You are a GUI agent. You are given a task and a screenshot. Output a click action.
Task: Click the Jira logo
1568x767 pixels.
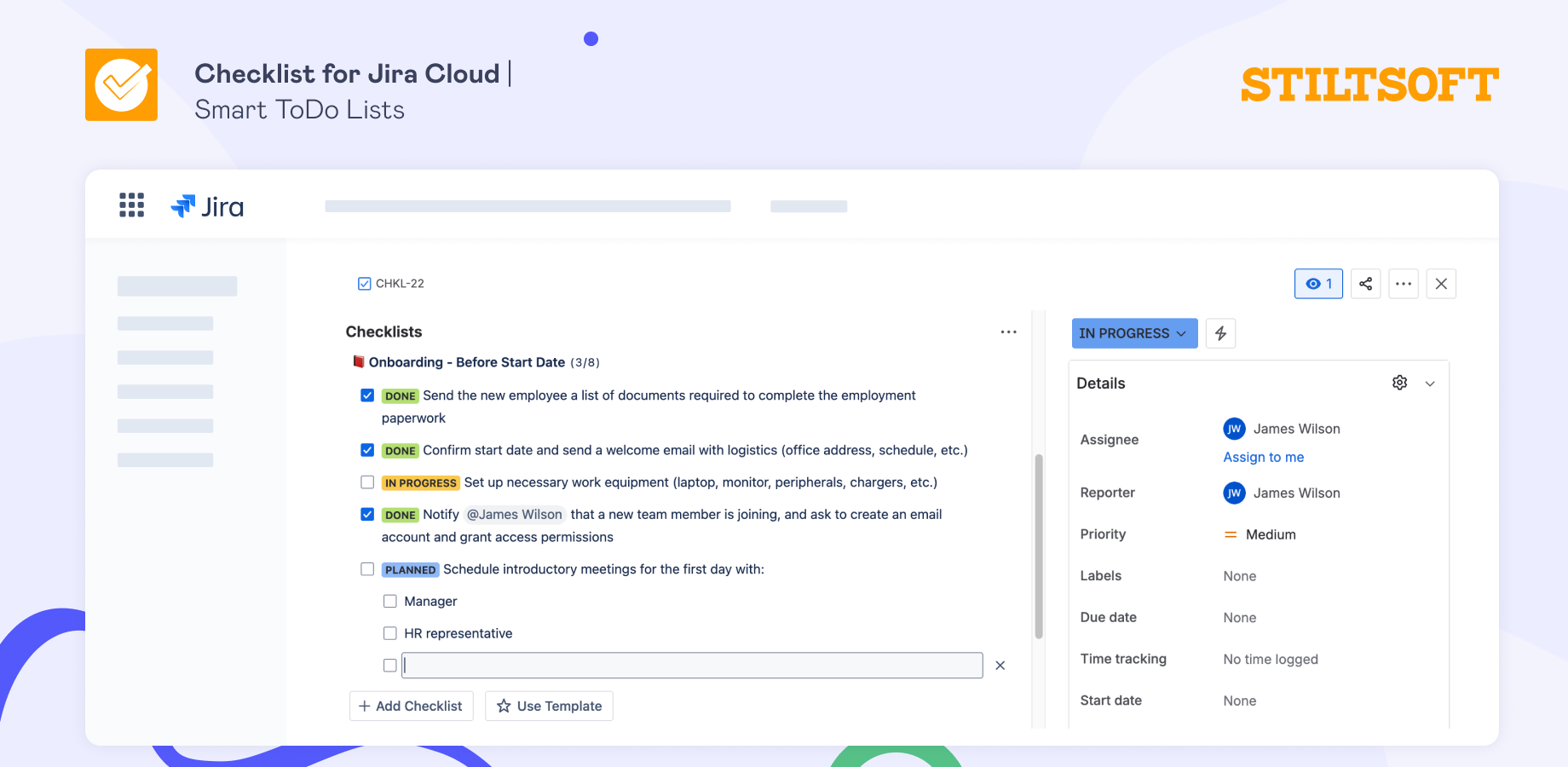pos(207,206)
